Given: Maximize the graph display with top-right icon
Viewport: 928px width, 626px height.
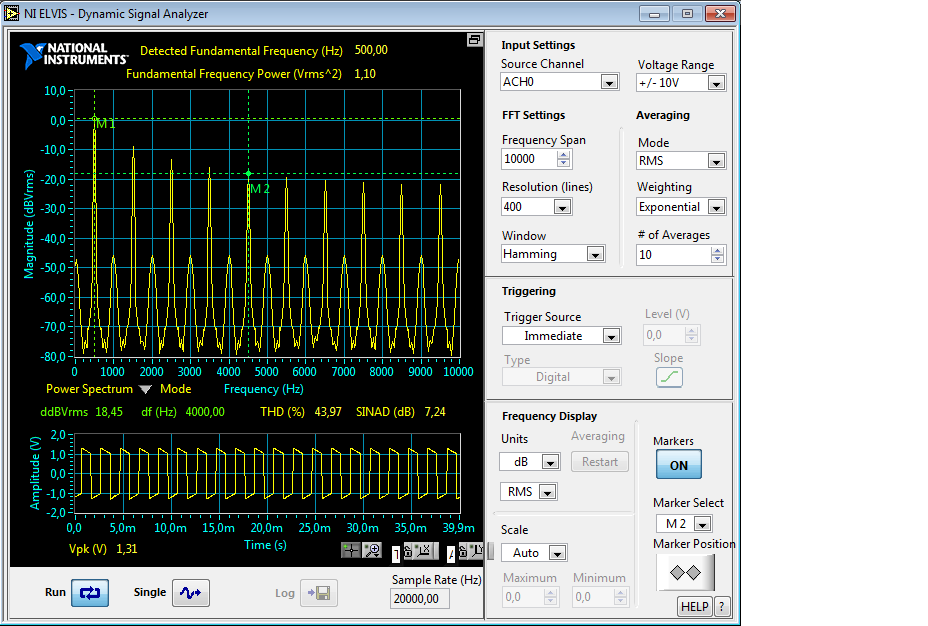Looking at the screenshot, I should [x=474, y=40].
